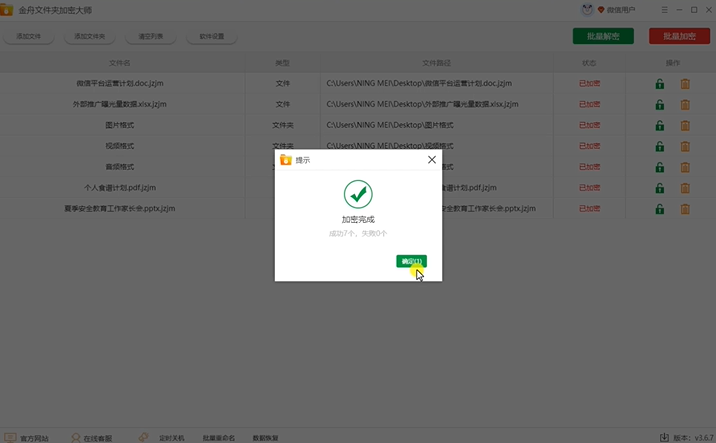Click the download icon beside version number
This screenshot has width=716, height=443.
click(x=664, y=438)
